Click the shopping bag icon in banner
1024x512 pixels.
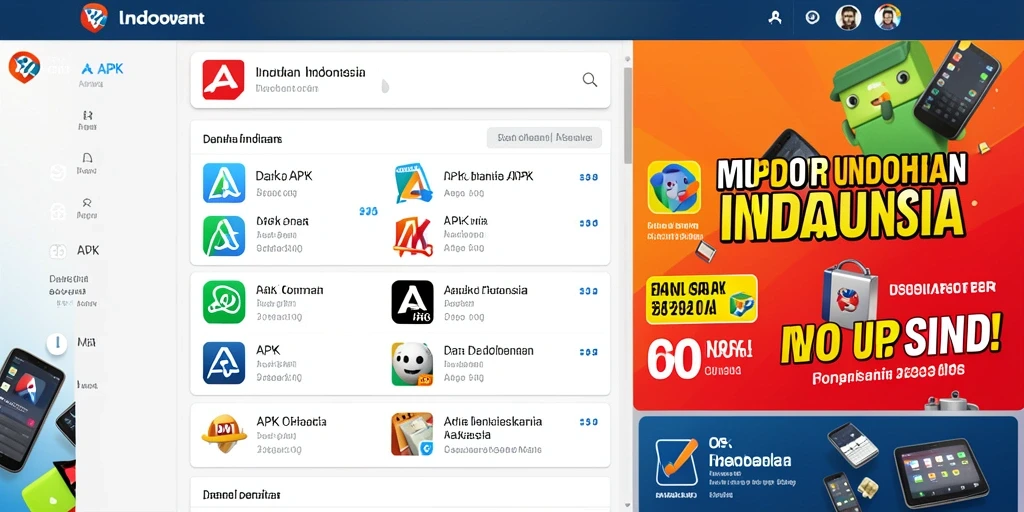(849, 293)
